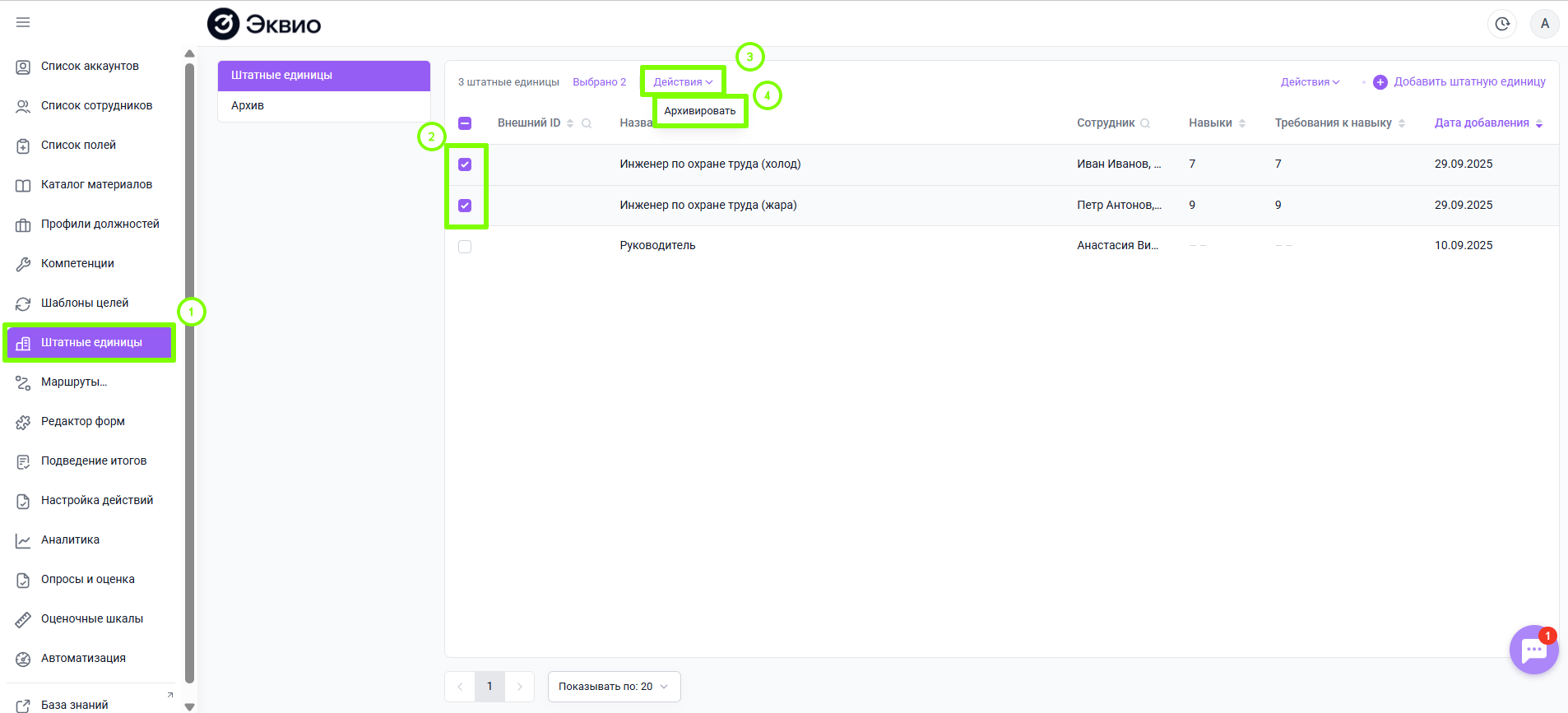Uncheck Инженер по охране труда (жара) row
The image size is (1568, 713).
click(x=465, y=206)
